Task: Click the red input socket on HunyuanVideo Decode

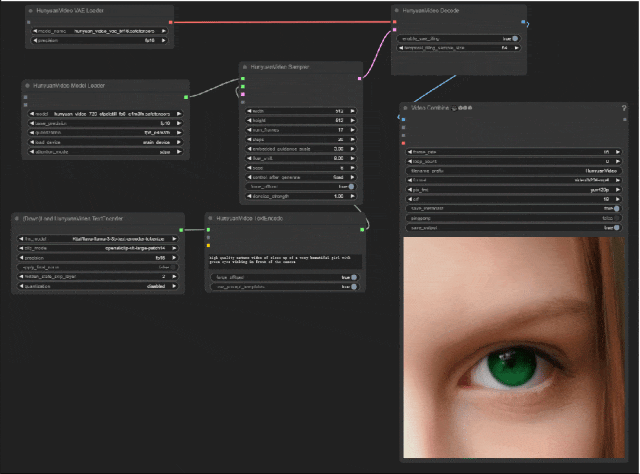Action: pyautogui.click(x=395, y=22)
